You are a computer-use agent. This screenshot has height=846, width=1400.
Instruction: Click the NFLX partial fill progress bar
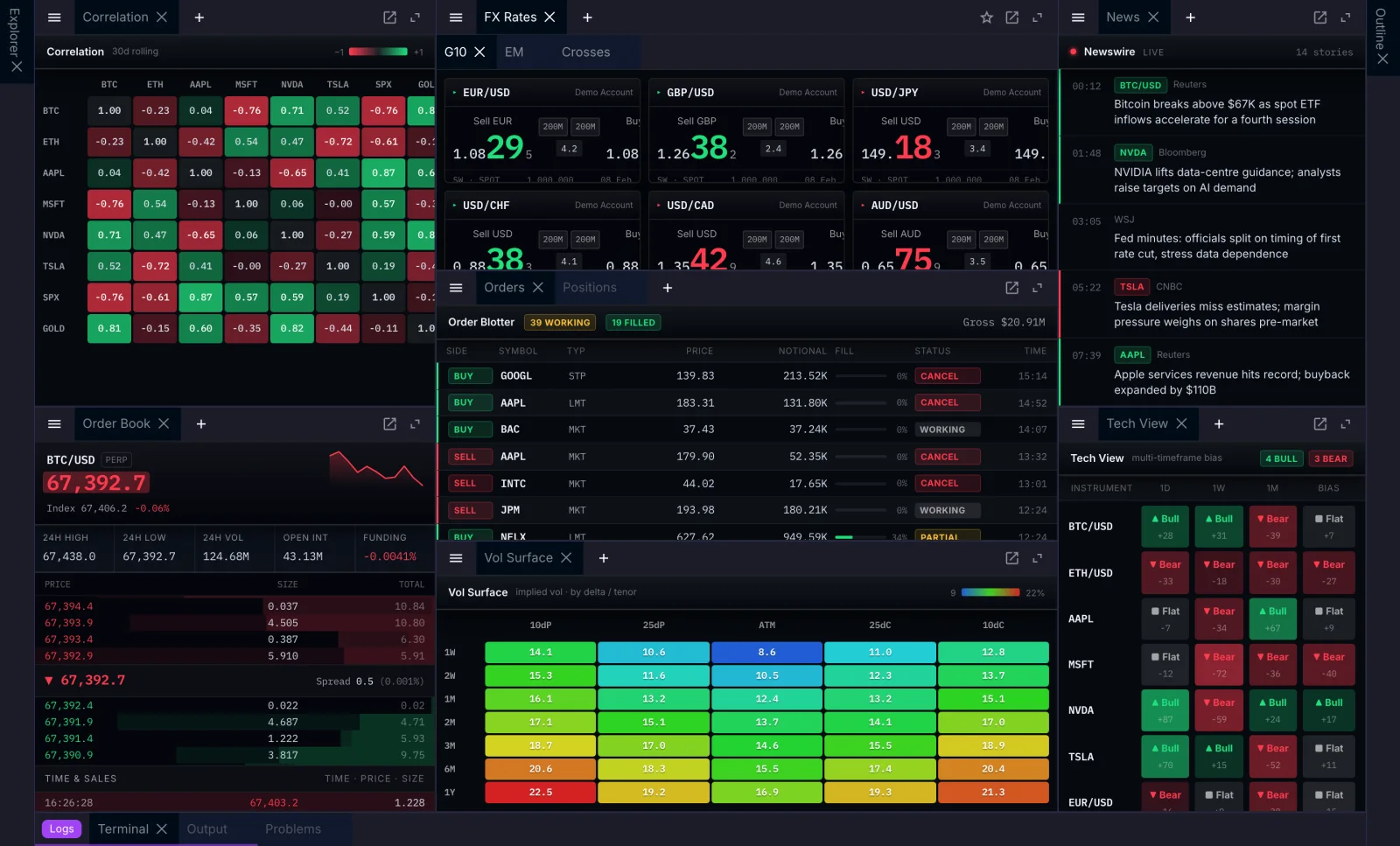coord(861,537)
